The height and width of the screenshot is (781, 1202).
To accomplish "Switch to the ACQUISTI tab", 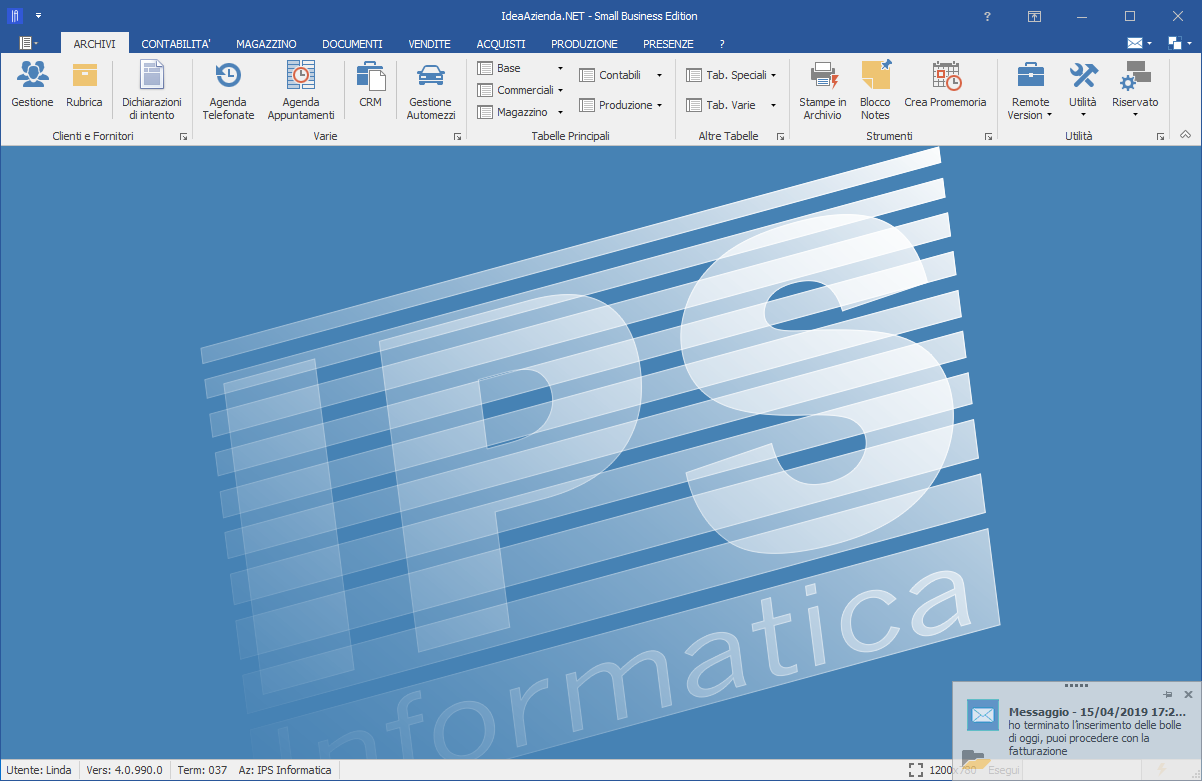I will pyautogui.click(x=501, y=44).
